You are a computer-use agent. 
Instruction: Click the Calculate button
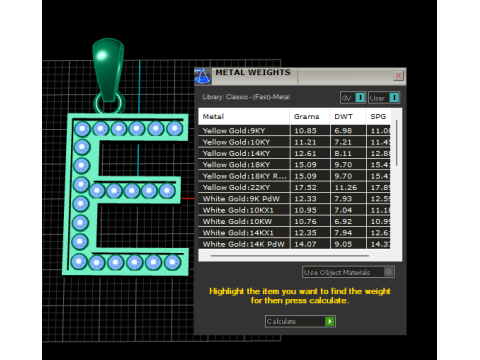point(300,321)
